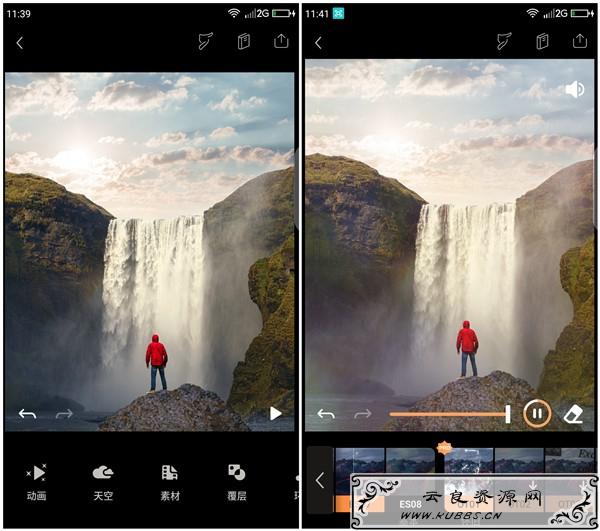
Task: Go back using arrow in 11:41 header
Action: coord(318,42)
